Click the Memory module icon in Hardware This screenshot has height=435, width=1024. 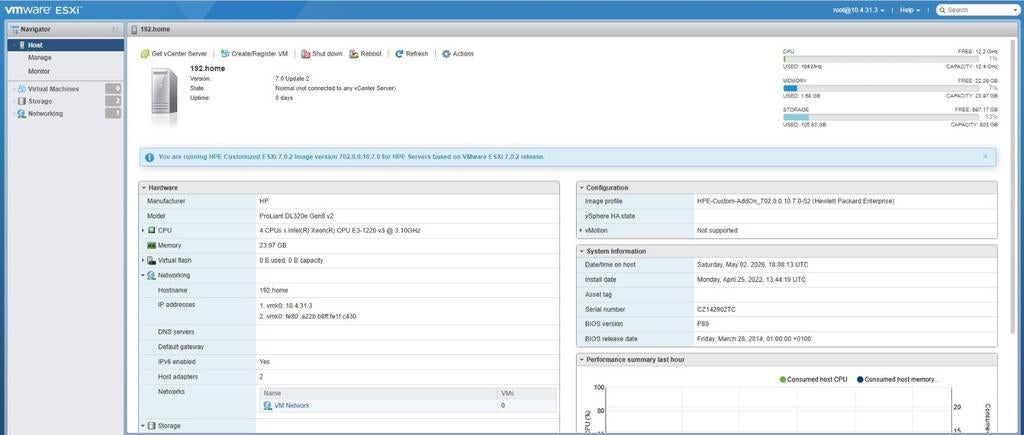[152, 246]
